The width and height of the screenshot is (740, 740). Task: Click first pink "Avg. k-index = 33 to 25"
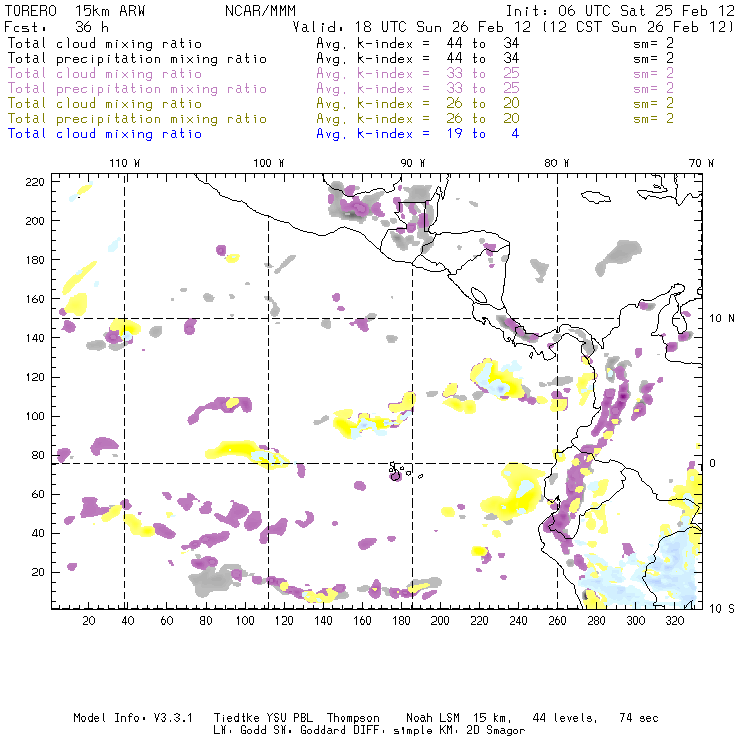click(418, 74)
